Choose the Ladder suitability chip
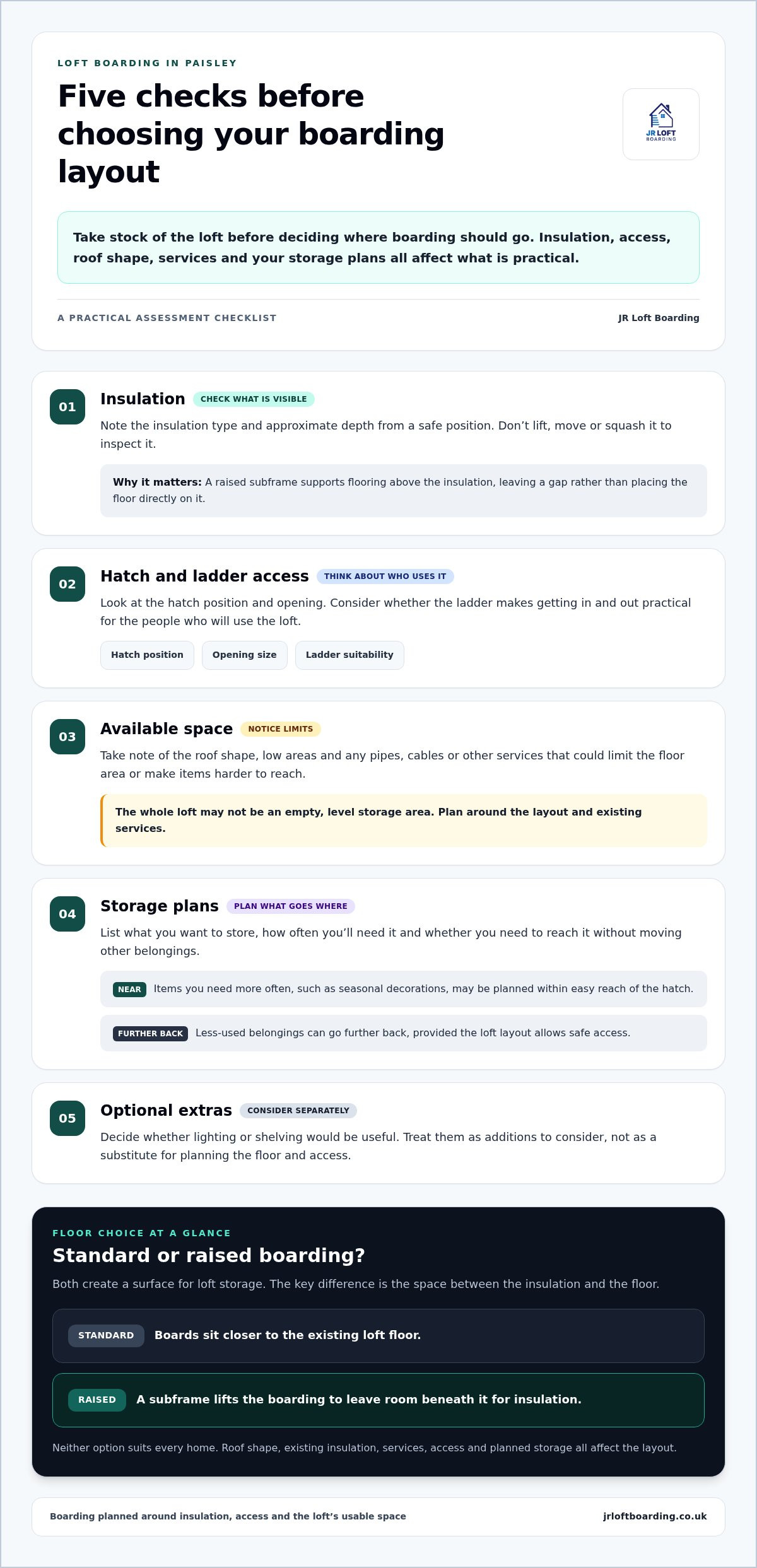 pos(349,655)
